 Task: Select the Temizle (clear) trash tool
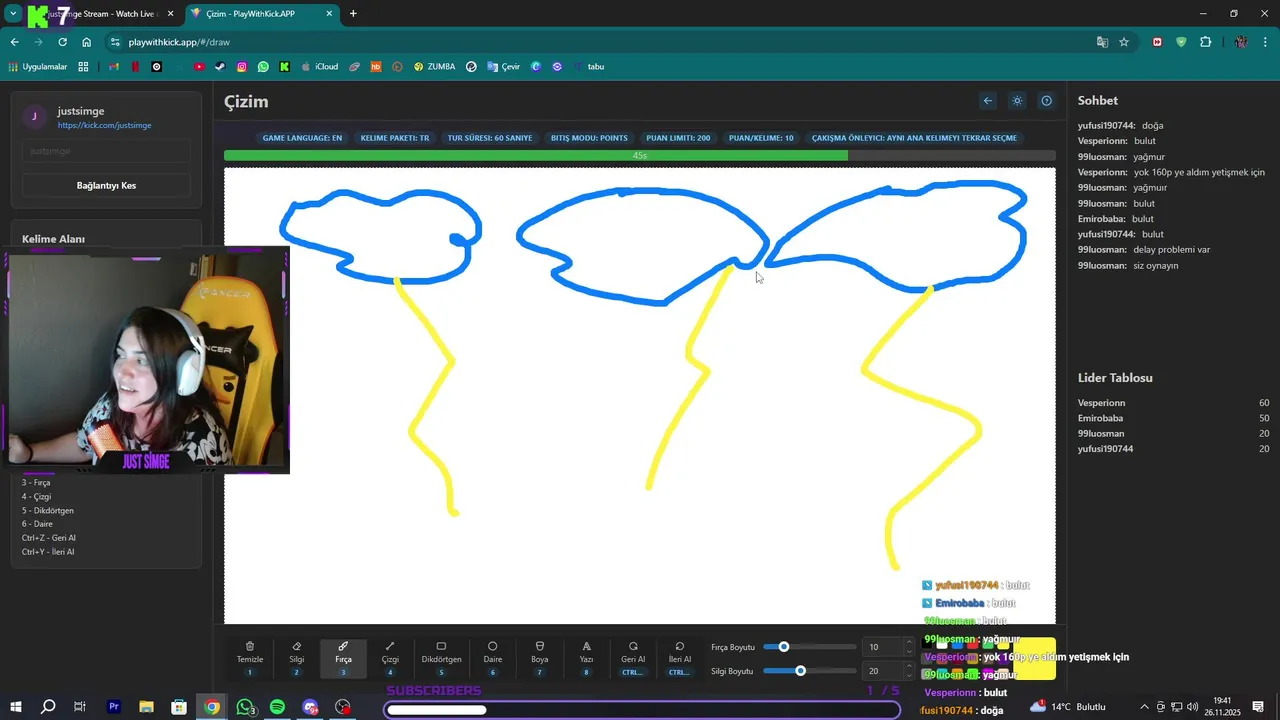(x=250, y=658)
